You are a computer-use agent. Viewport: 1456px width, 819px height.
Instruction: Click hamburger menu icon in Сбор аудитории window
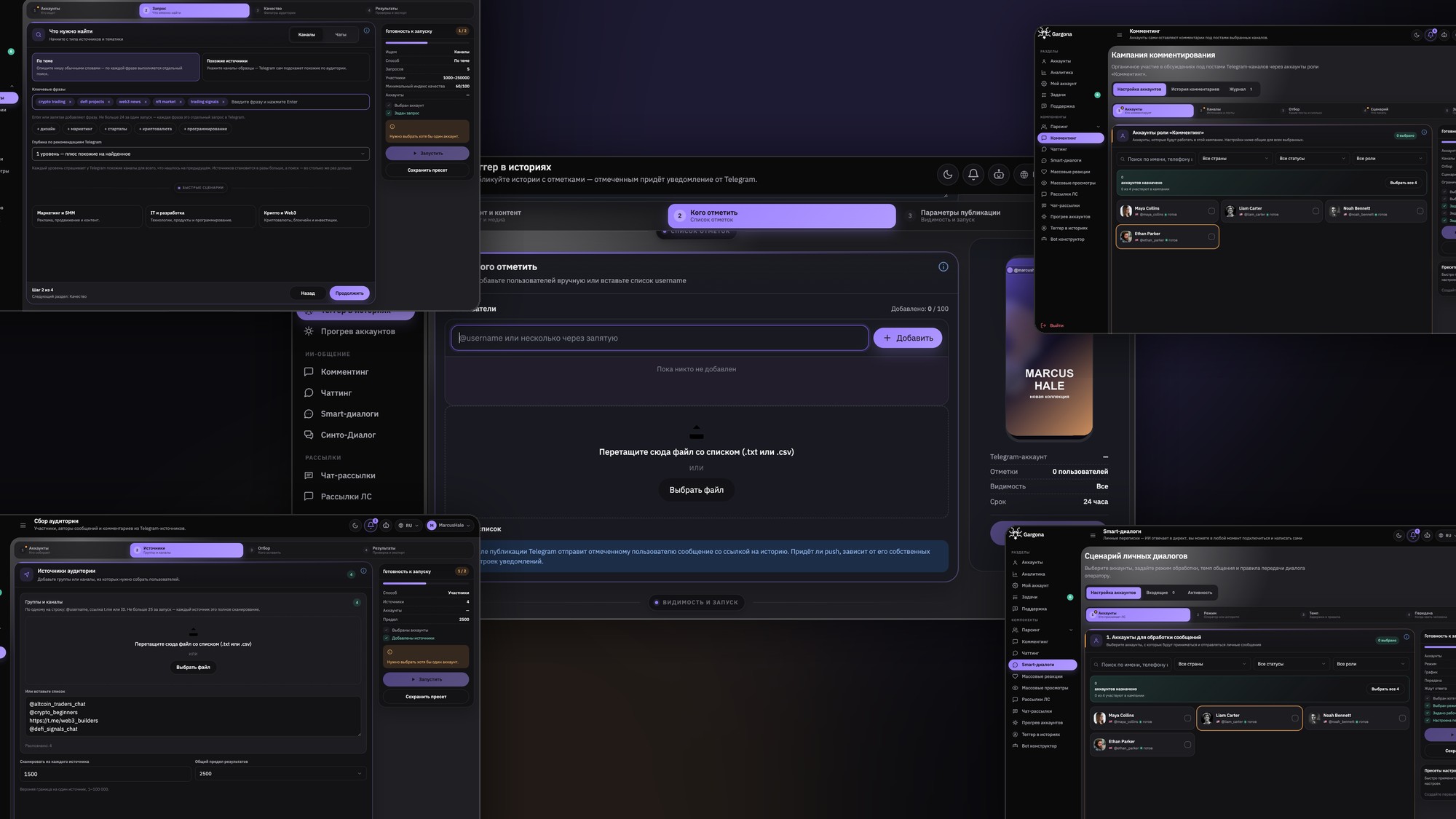(23, 525)
